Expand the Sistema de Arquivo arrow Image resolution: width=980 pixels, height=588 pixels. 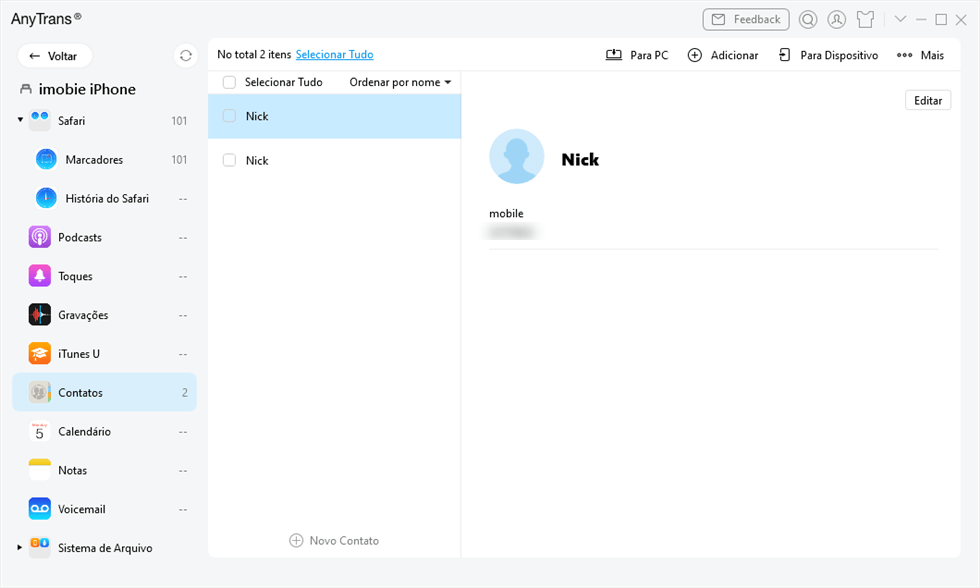(19, 547)
